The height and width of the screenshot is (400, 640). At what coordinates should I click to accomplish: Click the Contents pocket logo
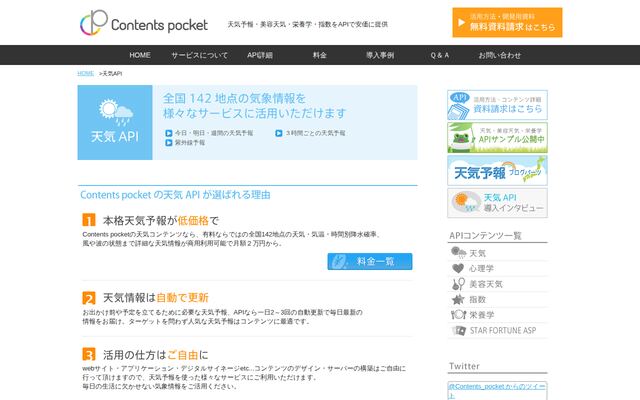coord(144,23)
